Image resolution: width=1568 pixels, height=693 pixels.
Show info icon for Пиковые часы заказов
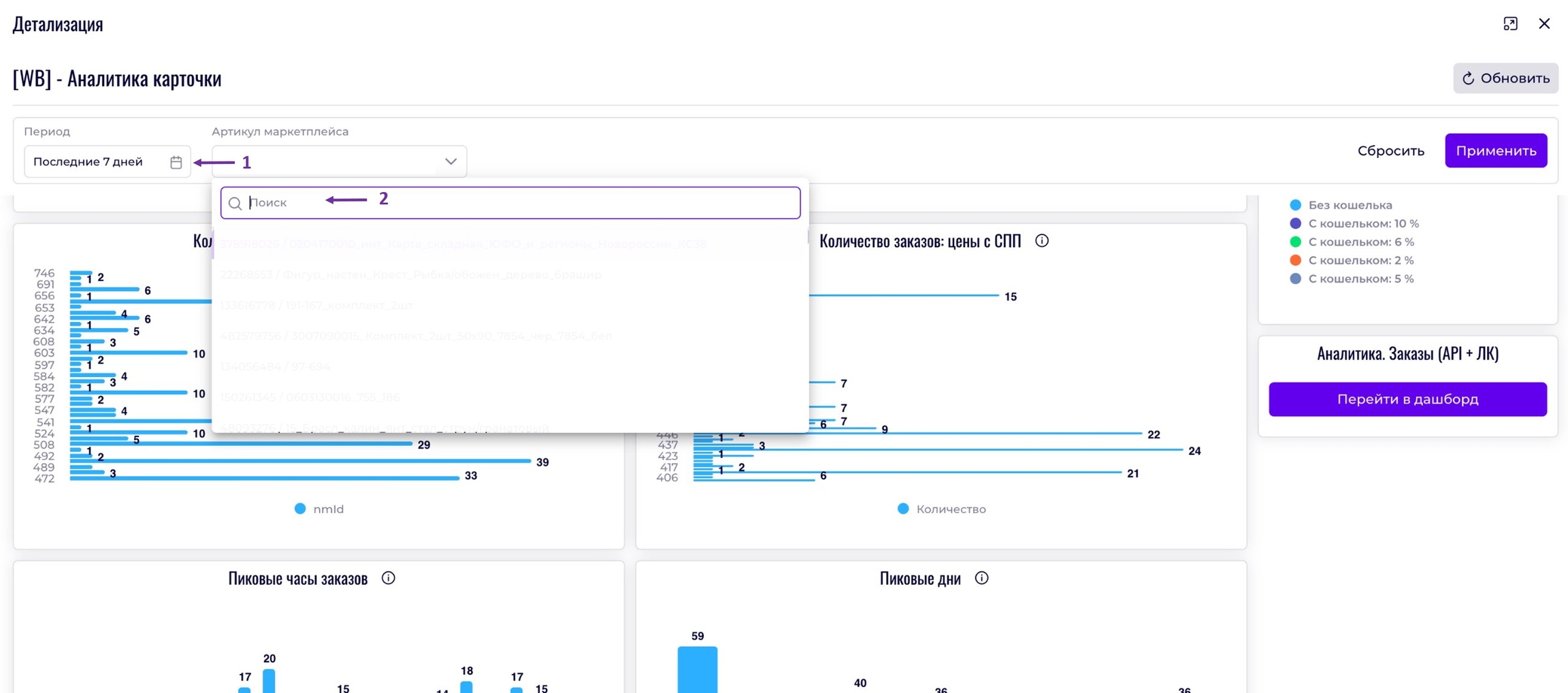[x=389, y=578]
